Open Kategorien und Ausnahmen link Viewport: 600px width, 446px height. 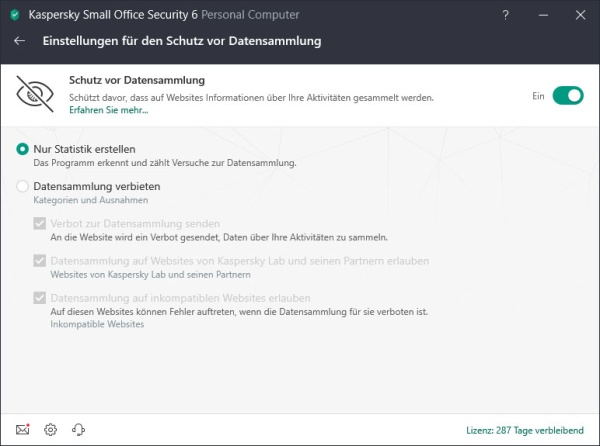coord(91,200)
